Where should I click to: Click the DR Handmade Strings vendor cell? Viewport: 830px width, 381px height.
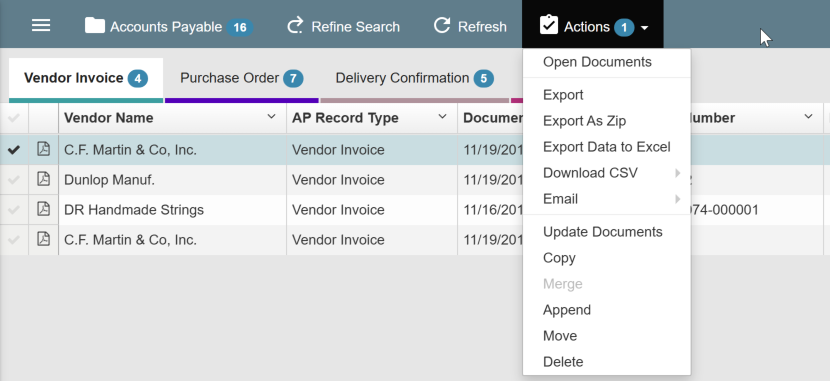point(172,210)
